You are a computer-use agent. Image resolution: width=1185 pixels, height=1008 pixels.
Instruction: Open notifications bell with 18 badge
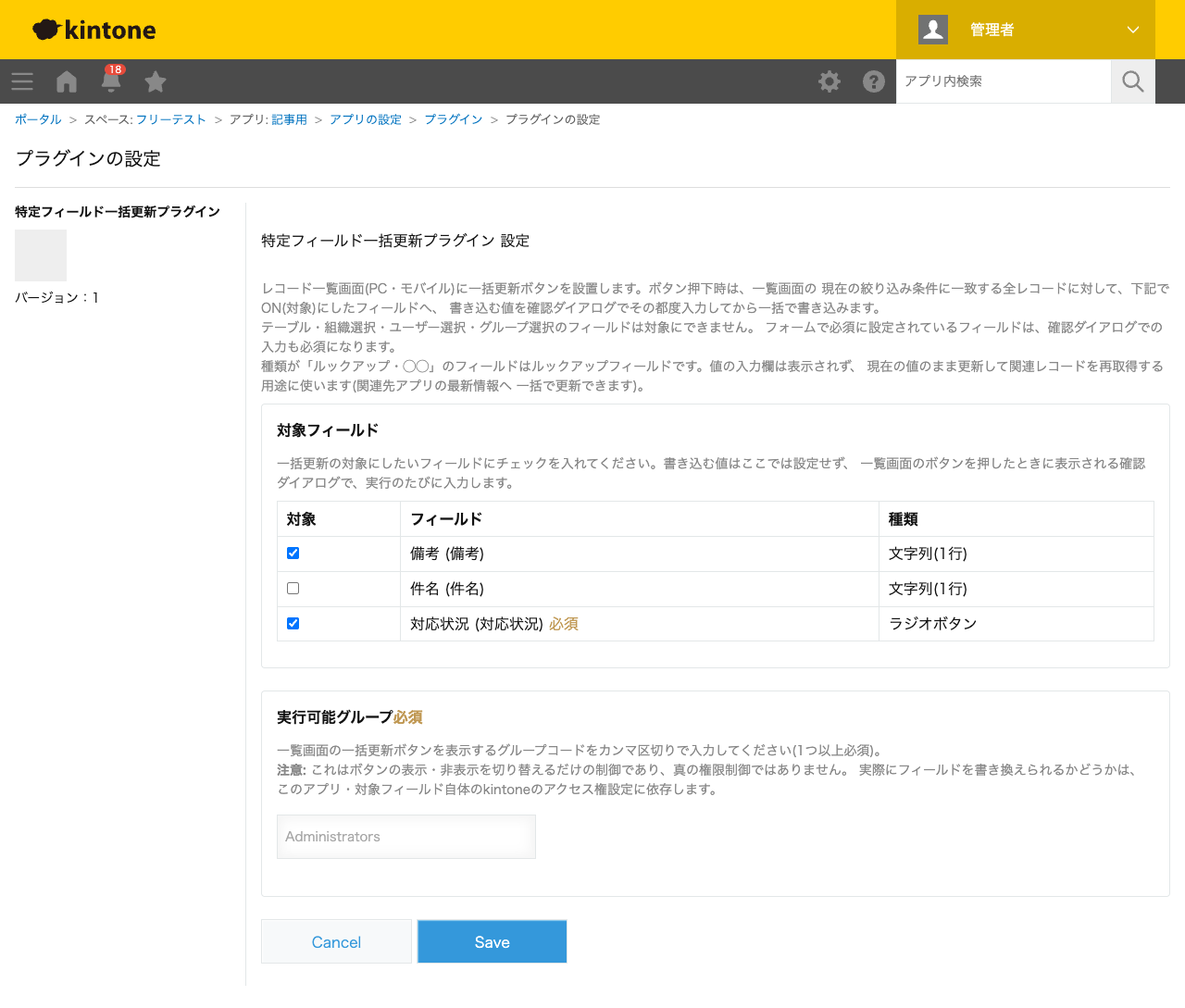tap(111, 80)
